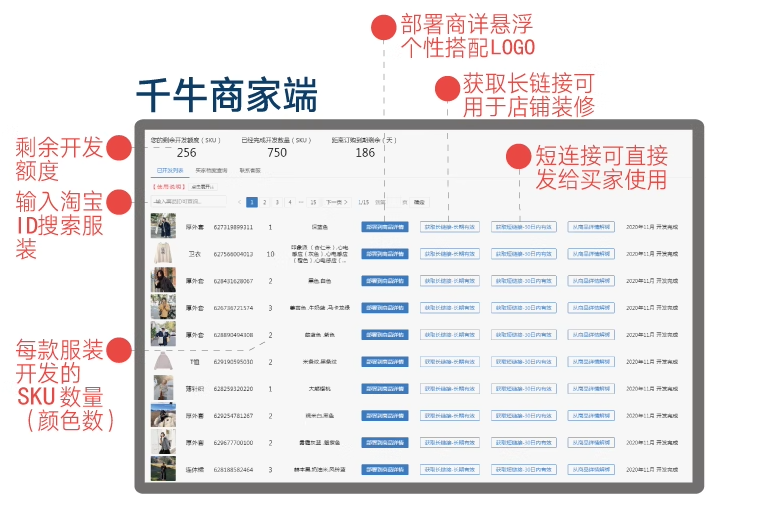Open product thumbnail for item 628890404308

tap(163, 334)
